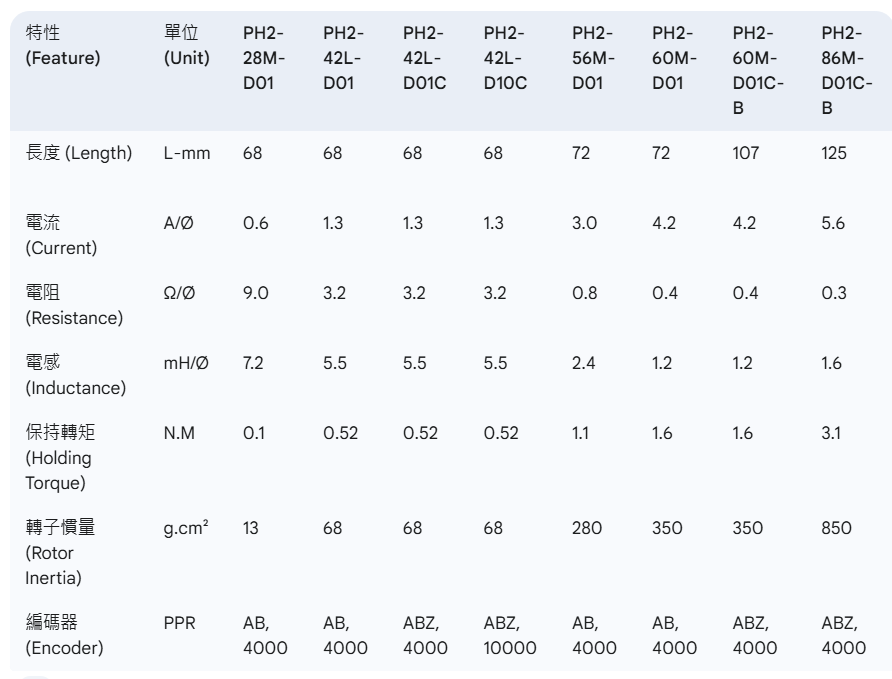This screenshot has width=892, height=679.
Task: Select the Rotor Inertia row label
Action: [x=60, y=553]
